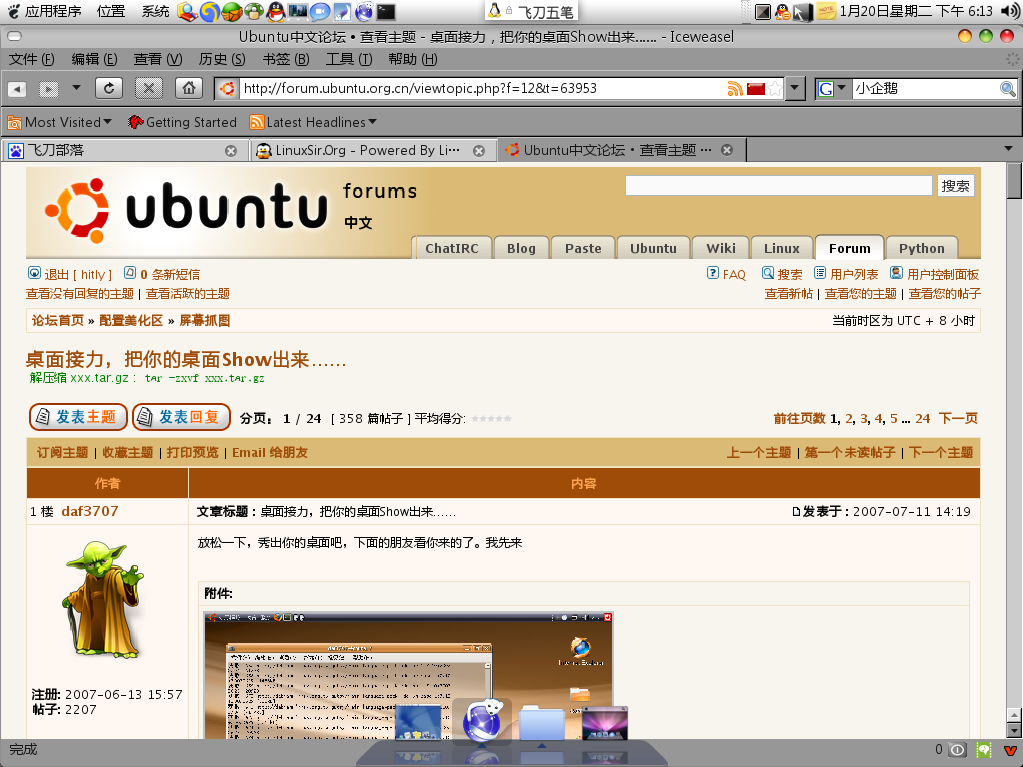Open the desktop picture launcher in top panel
The image size is (1023, 767).
[x=298, y=11]
